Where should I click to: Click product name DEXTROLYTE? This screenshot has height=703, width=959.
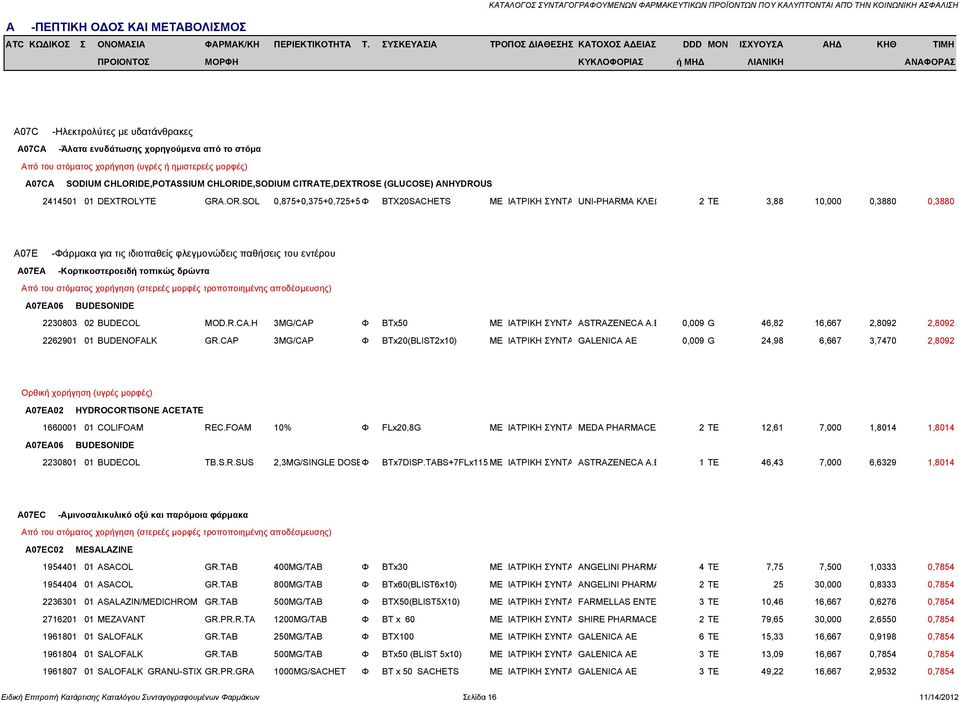click(127, 201)
